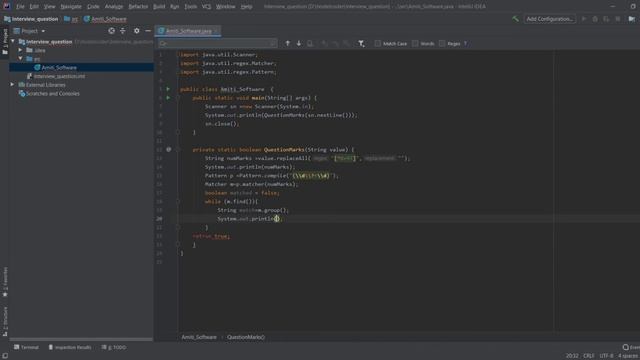This screenshot has width=640, height=360.
Task: Open the Edit menu
Action: coord(34,7)
